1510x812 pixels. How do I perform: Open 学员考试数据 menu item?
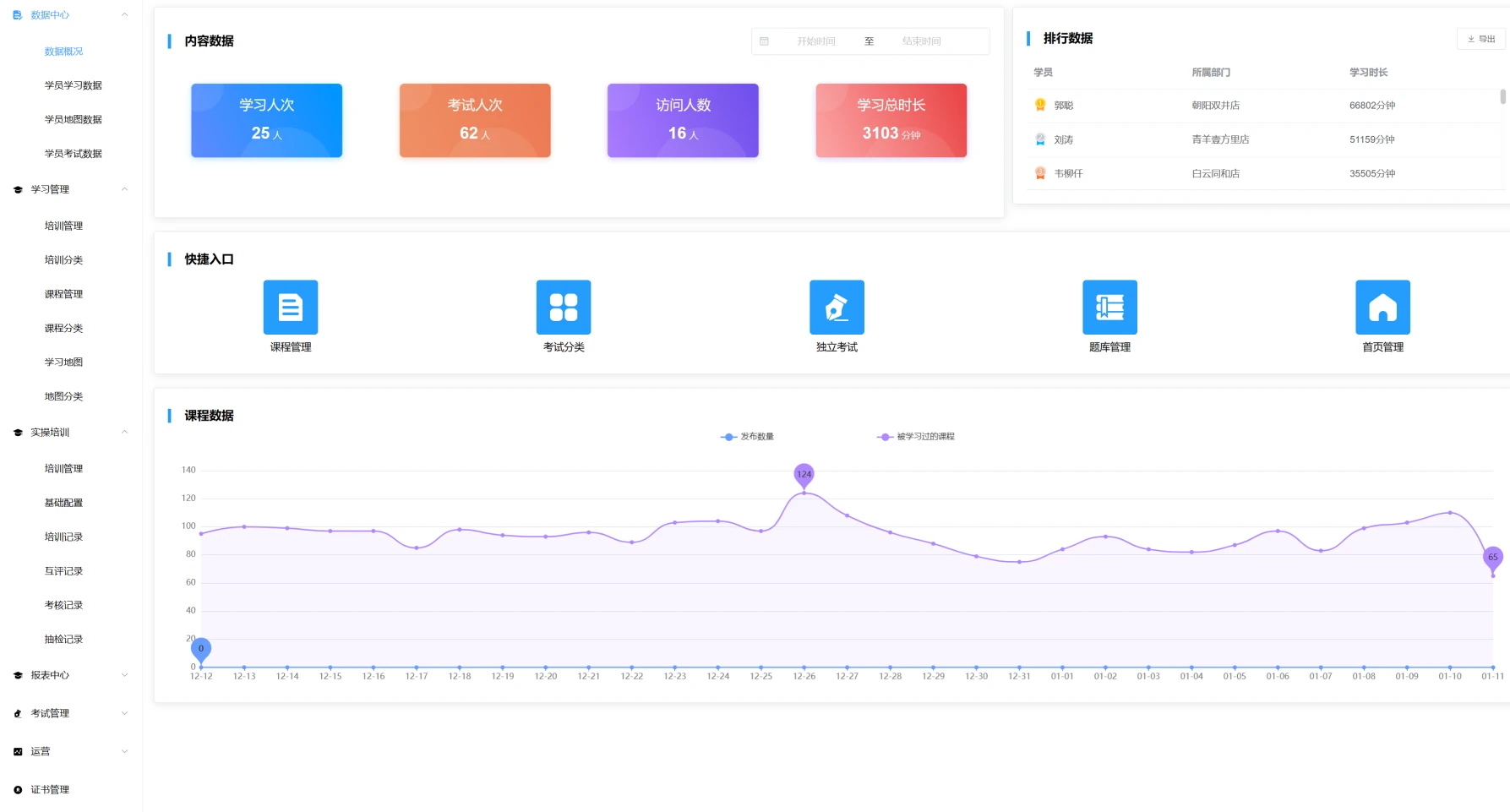pos(73,154)
